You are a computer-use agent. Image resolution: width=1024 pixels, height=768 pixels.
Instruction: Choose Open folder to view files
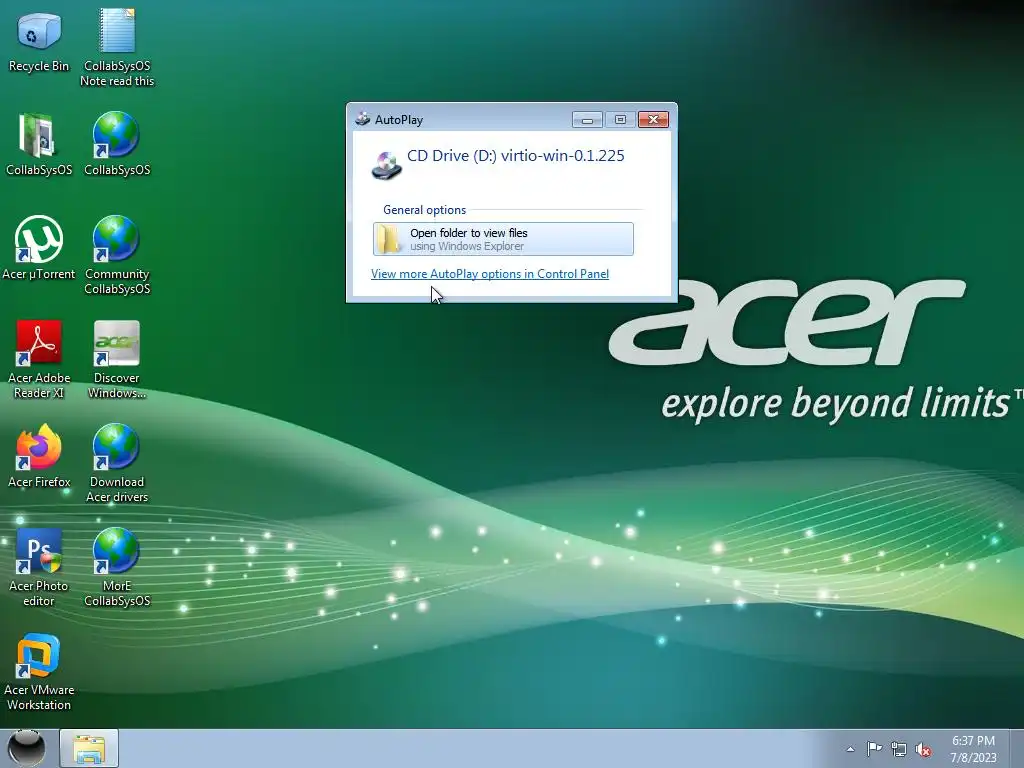point(503,239)
